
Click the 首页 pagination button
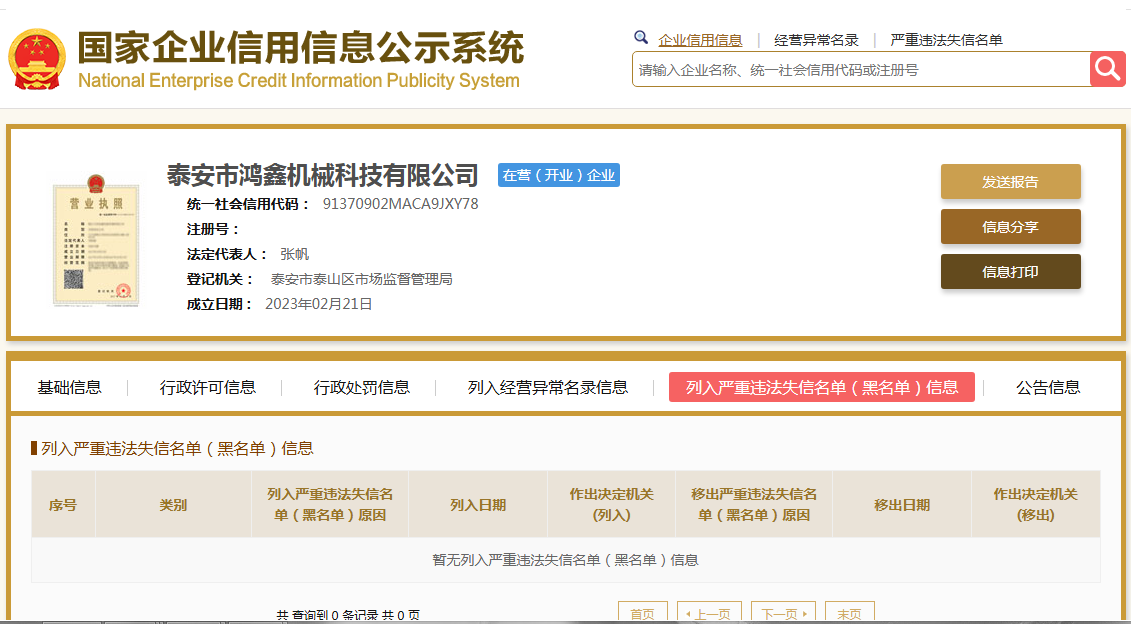643,613
